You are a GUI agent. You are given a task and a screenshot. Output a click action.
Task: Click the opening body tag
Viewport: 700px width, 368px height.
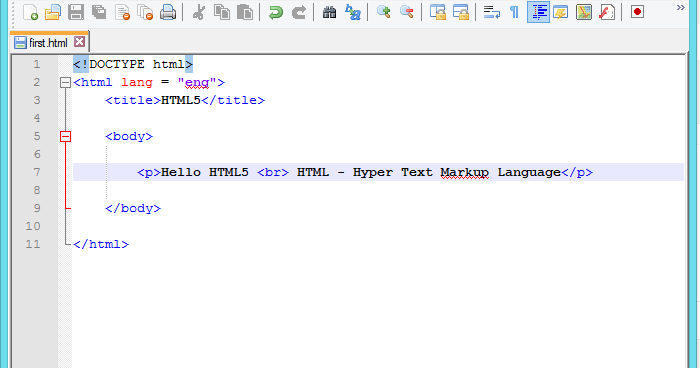[x=129, y=136]
